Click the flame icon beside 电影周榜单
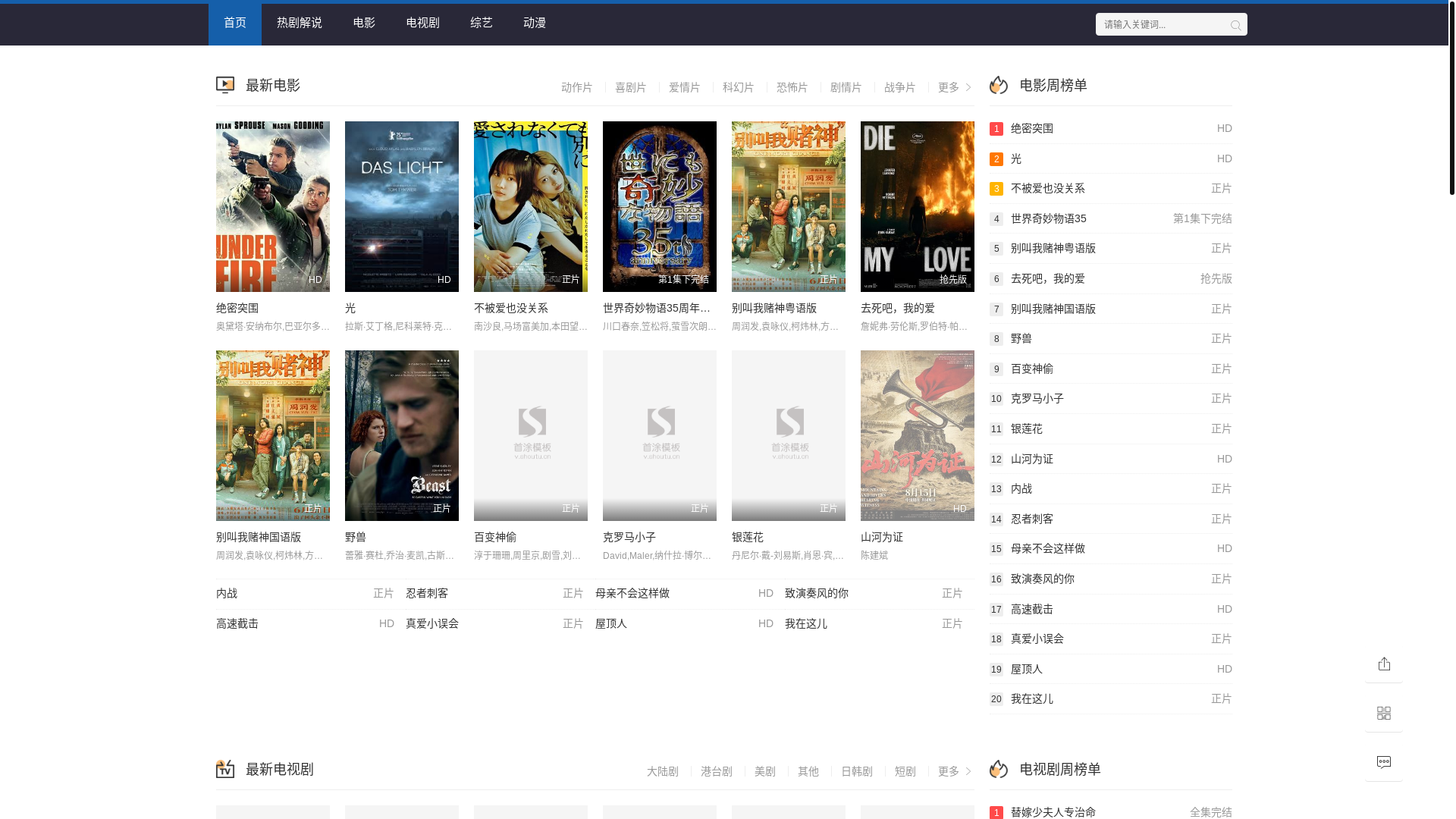 pyautogui.click(x=999, y=85)
